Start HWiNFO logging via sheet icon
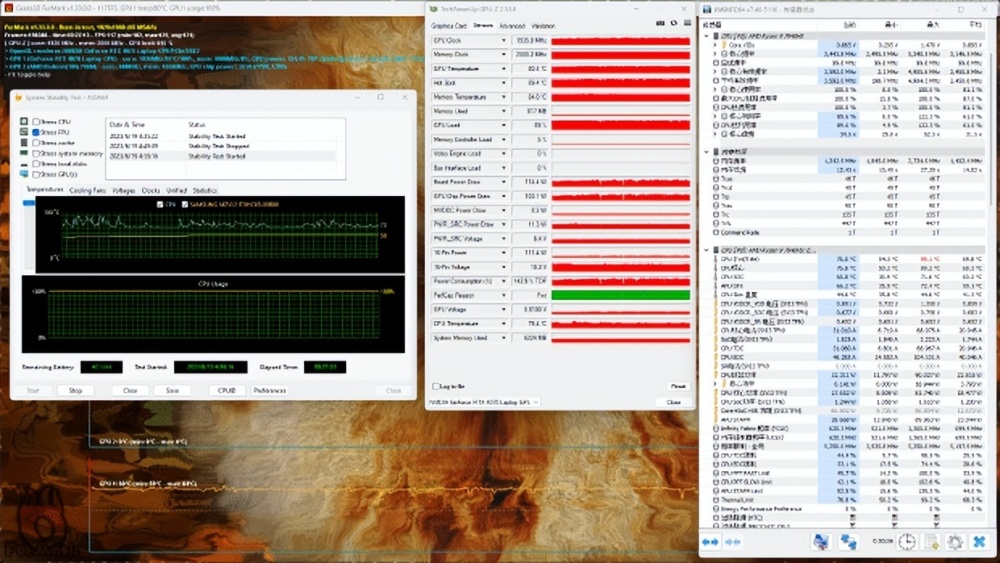 click(x=931, y=542)
